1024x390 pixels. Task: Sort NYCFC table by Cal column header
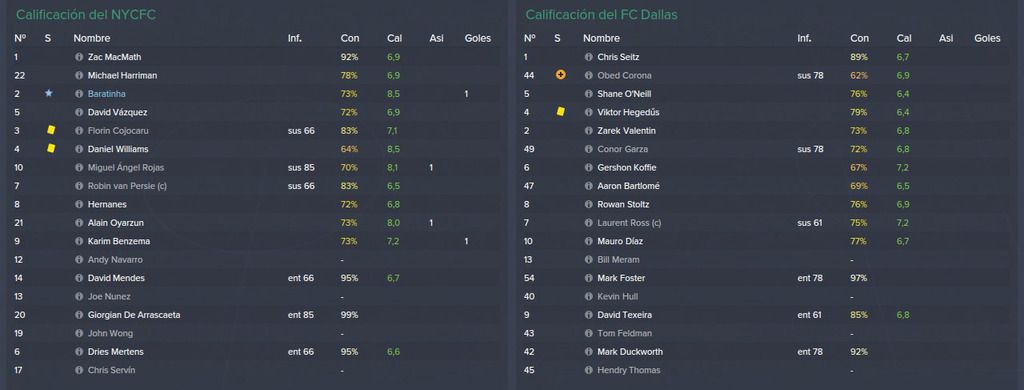[394, 38]
